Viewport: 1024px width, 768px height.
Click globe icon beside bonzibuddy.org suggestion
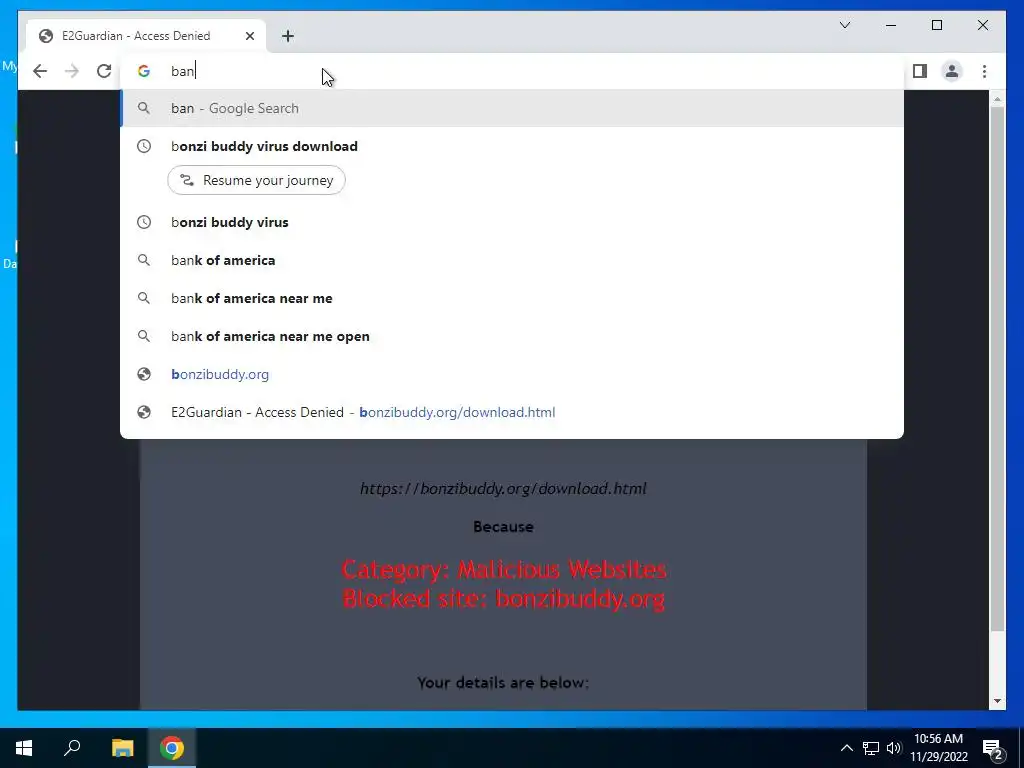pyautogui.click(x=144, y=374)
